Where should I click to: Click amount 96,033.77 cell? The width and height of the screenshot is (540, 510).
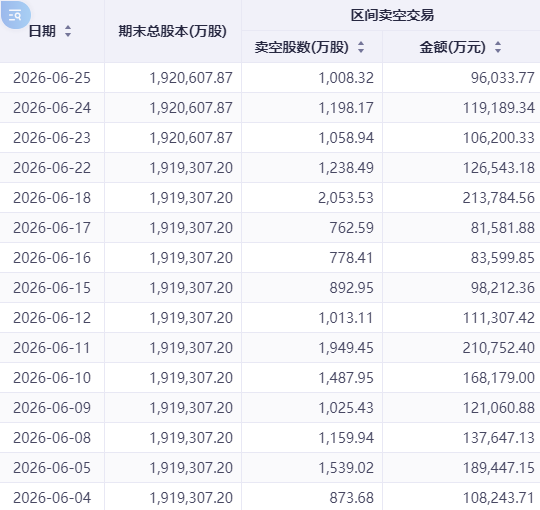pyautogui.click(x=502, y=78)
